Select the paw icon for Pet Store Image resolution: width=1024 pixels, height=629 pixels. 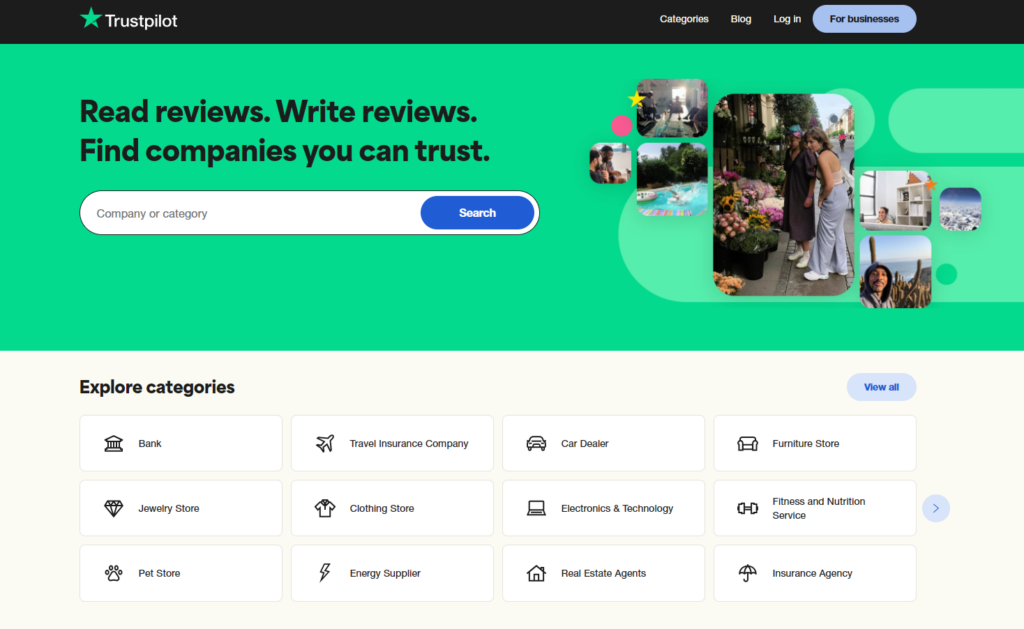tap(113, 573)
